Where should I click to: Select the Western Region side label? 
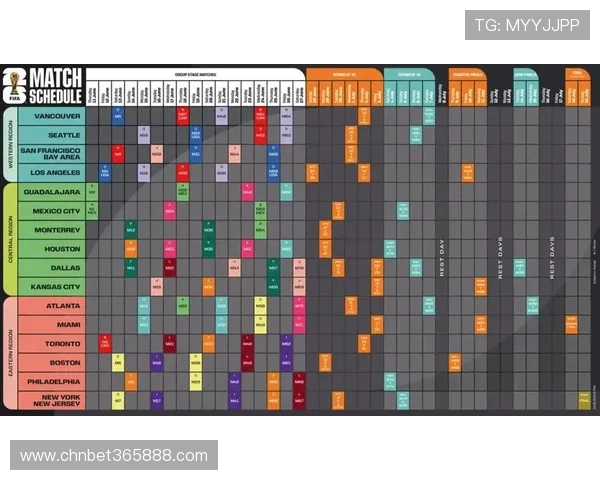[x=10, y=144]
